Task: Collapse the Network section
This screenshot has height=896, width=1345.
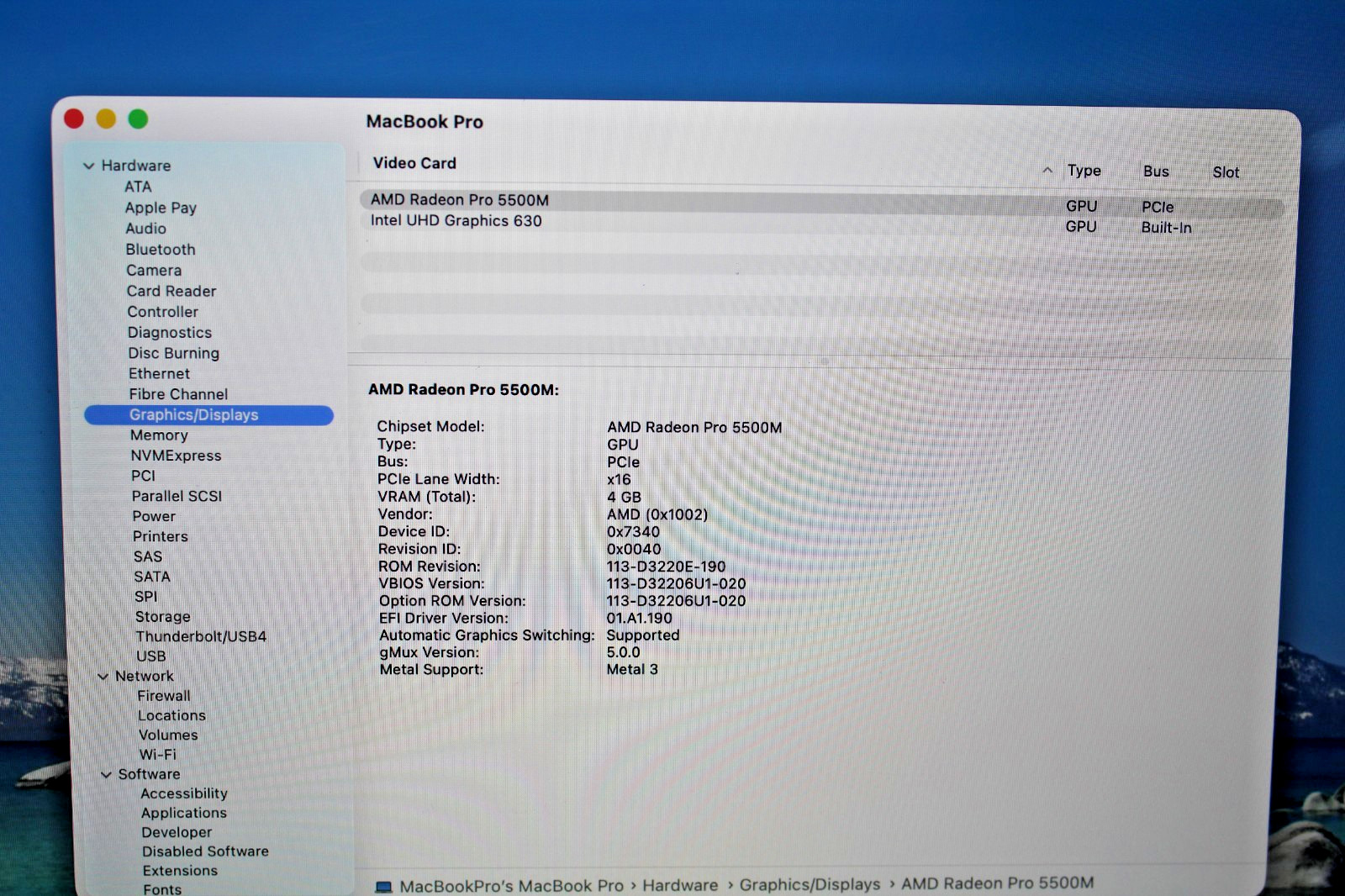Action: [x=103, y=677]
